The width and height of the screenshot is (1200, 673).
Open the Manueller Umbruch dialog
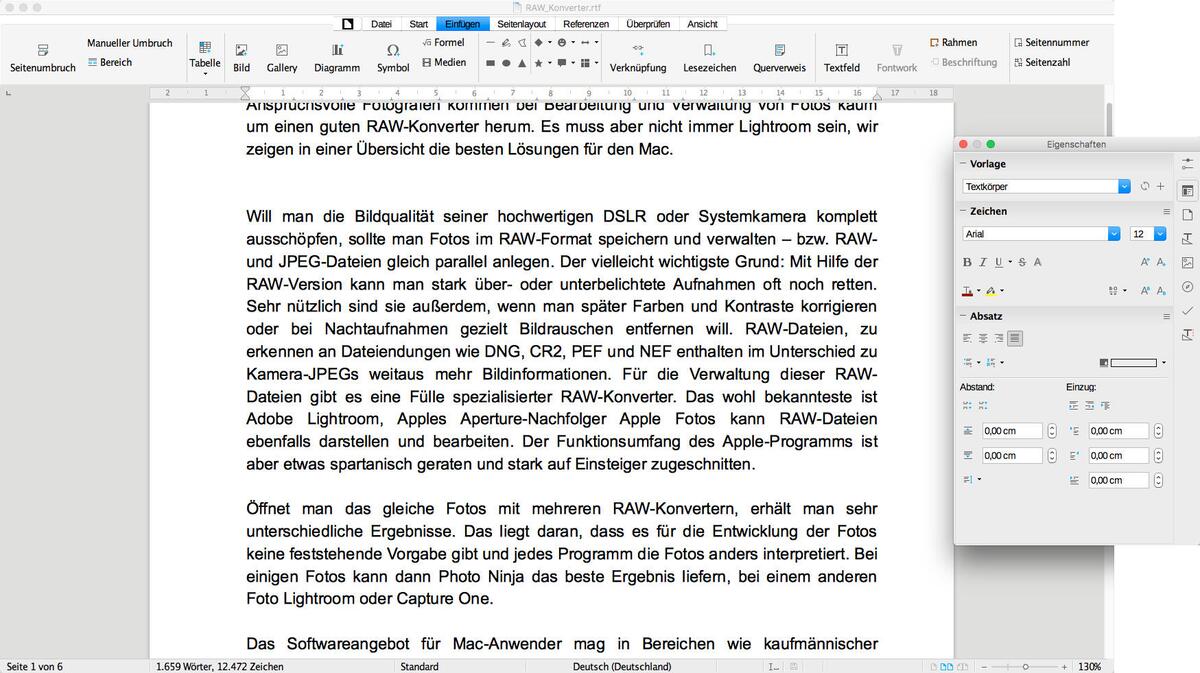129,42
